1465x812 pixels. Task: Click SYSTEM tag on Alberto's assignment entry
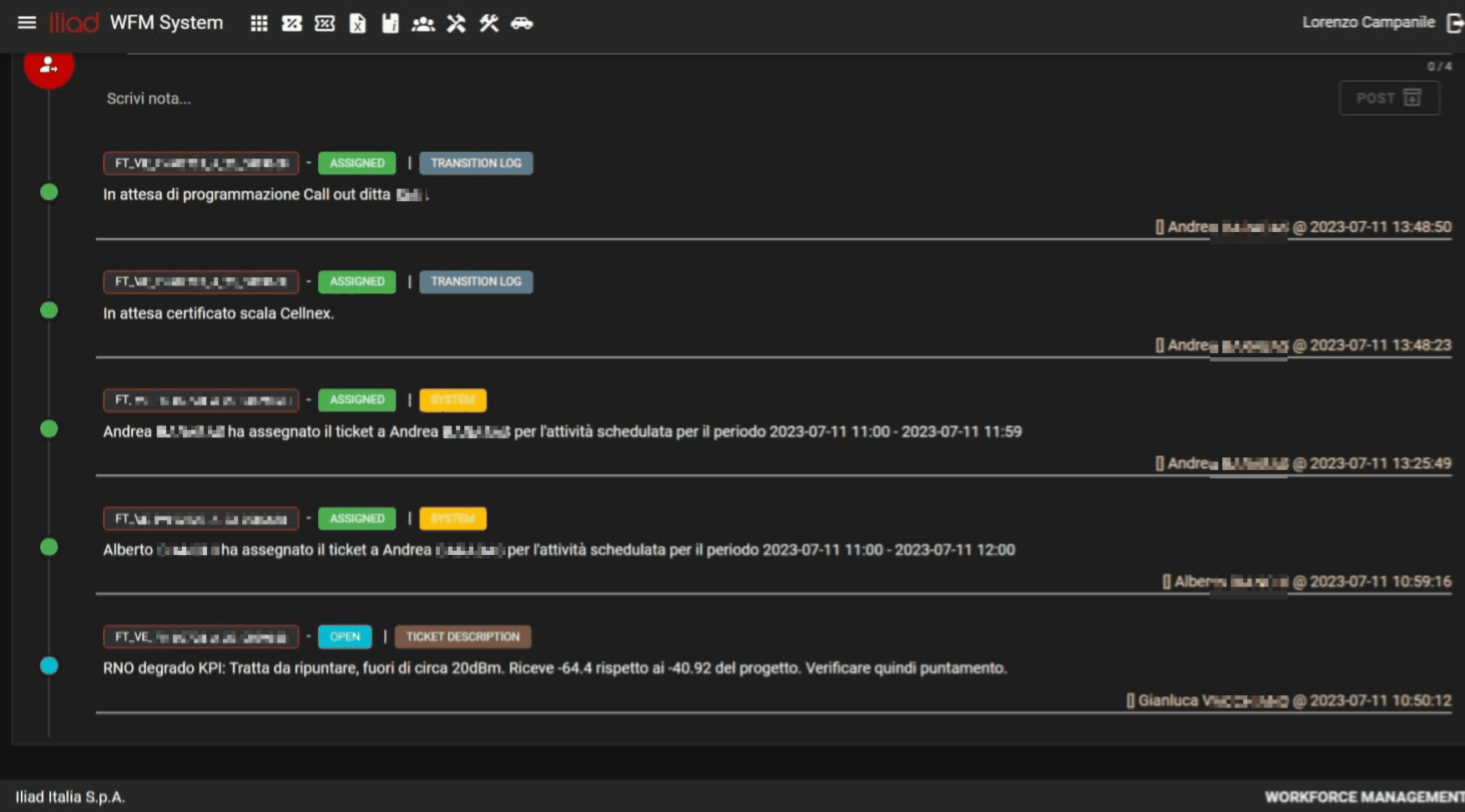(x=452, y=518)
